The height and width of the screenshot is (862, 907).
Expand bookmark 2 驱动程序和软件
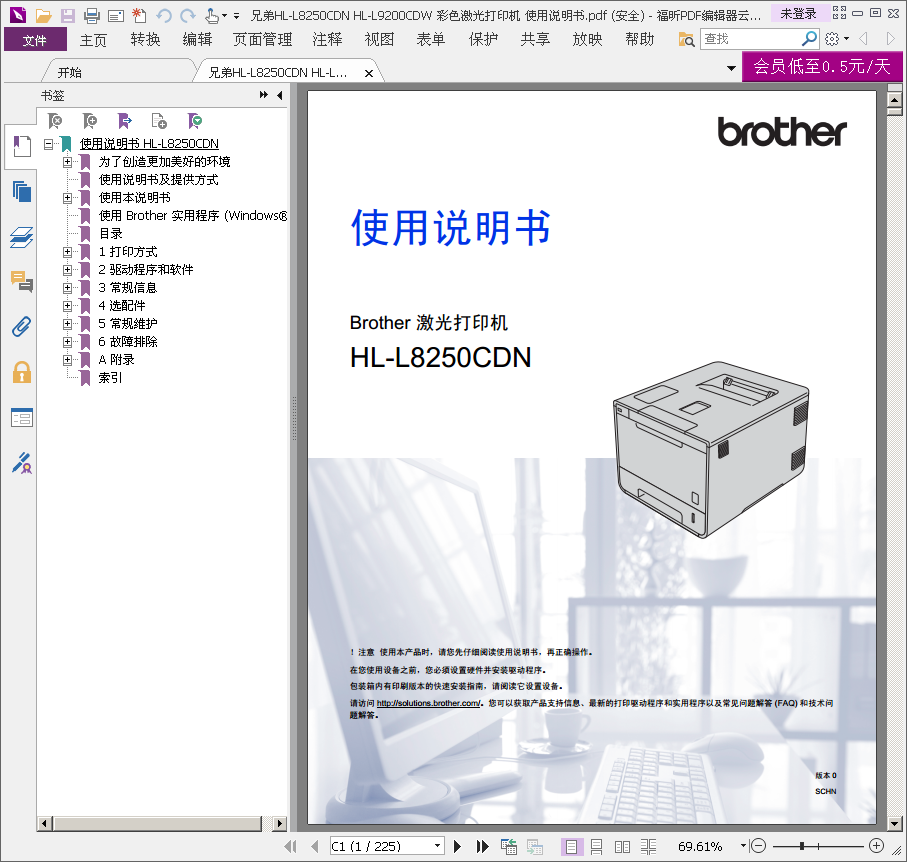tap(67, 270)
